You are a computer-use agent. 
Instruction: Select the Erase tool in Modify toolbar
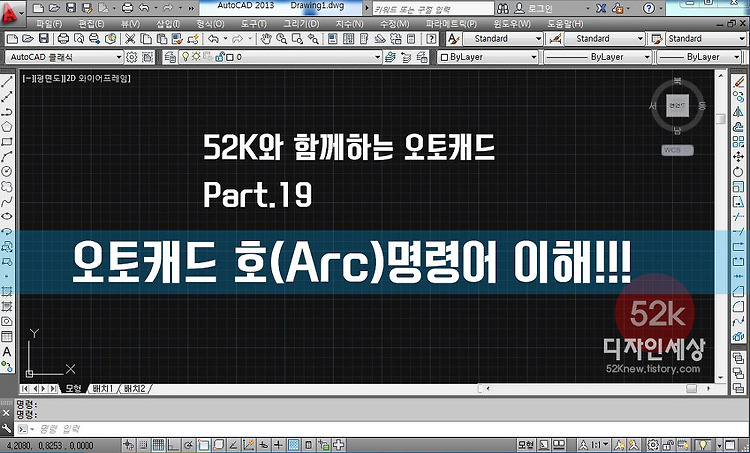click(x=739, y=82)
